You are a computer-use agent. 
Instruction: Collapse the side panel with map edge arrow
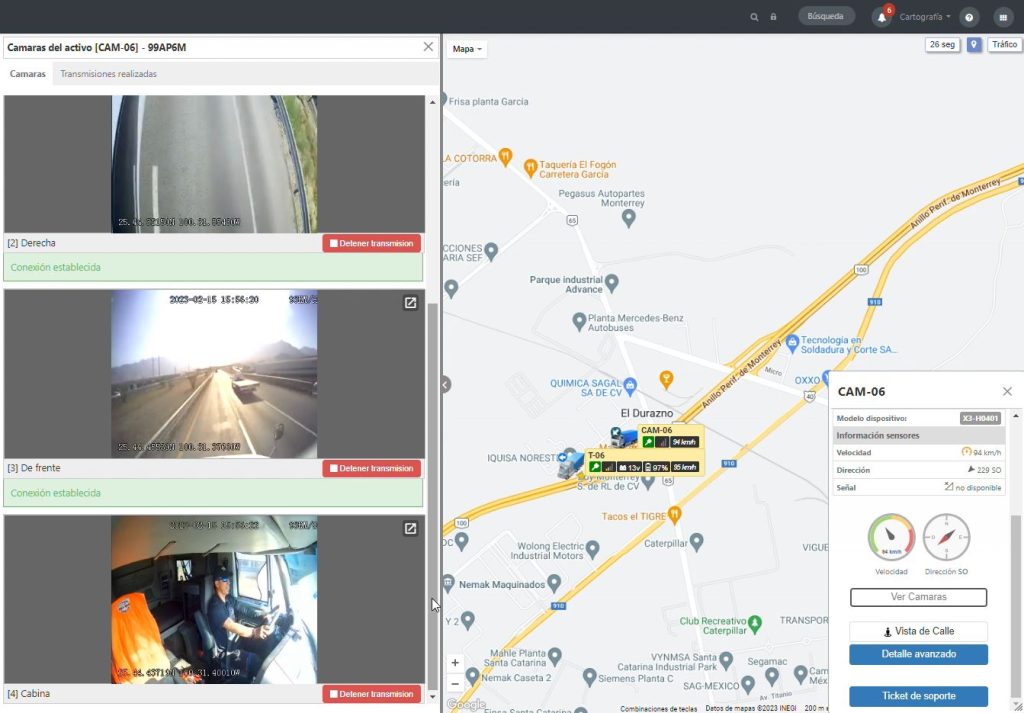click(447, 384)
